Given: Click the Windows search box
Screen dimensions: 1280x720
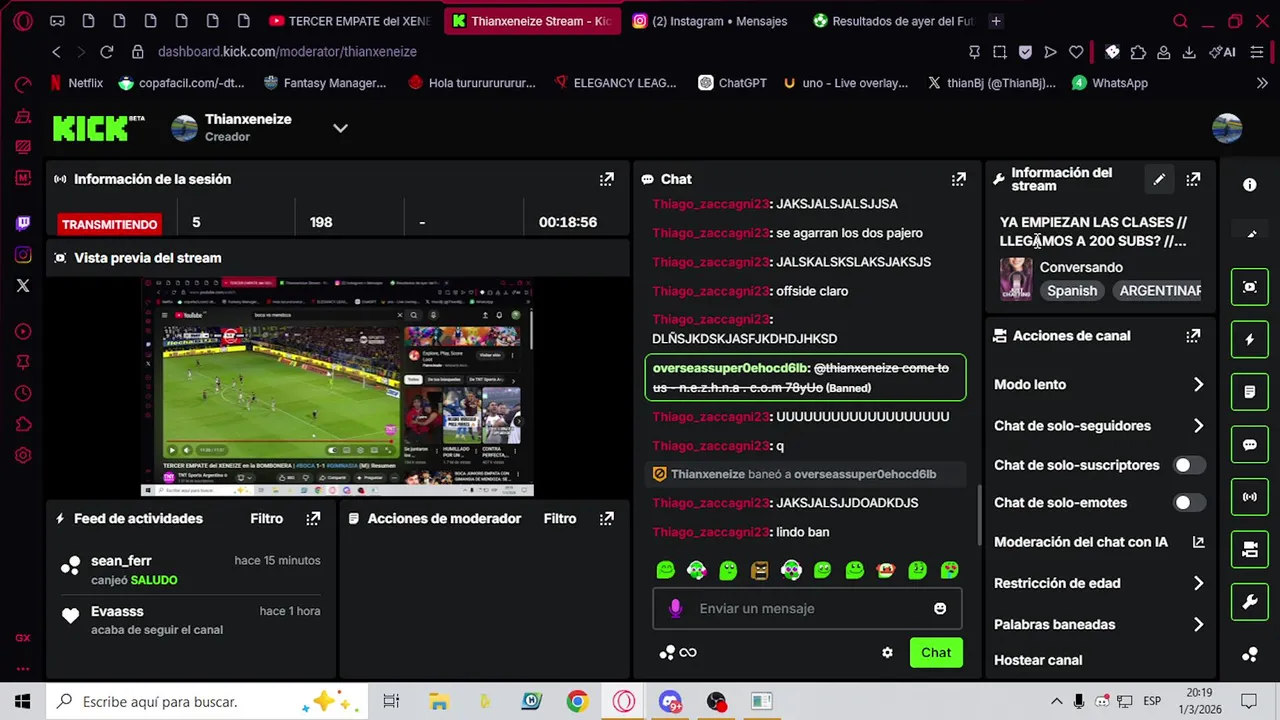Looking at the screenshot, I should pos(207,701).
